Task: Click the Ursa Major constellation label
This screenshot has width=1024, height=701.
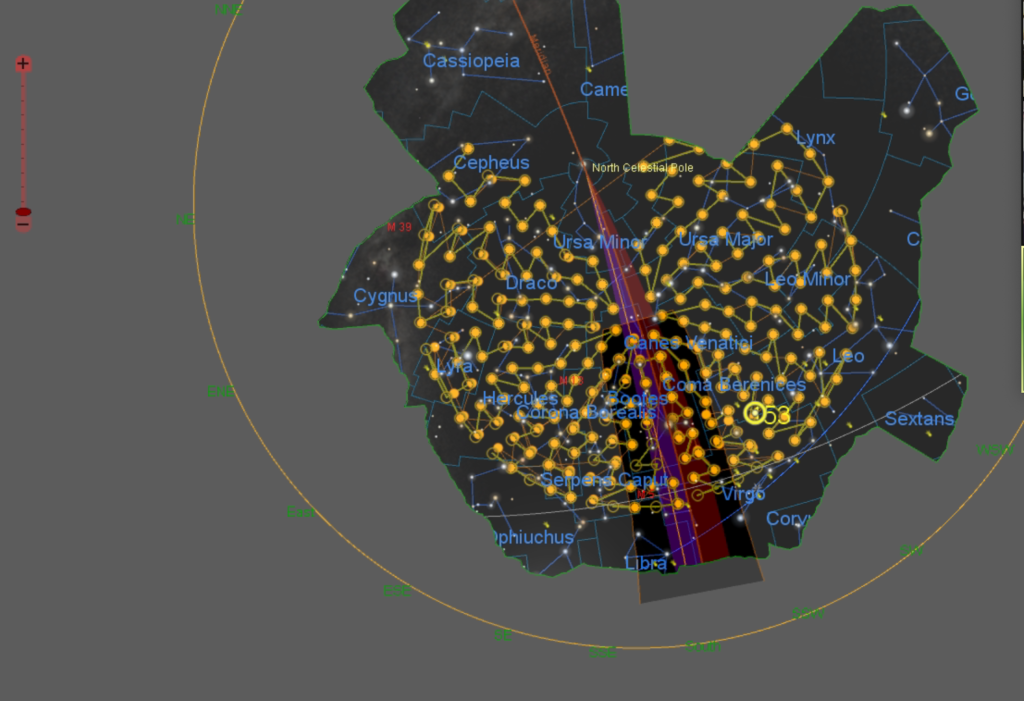Action: [726, 240]
